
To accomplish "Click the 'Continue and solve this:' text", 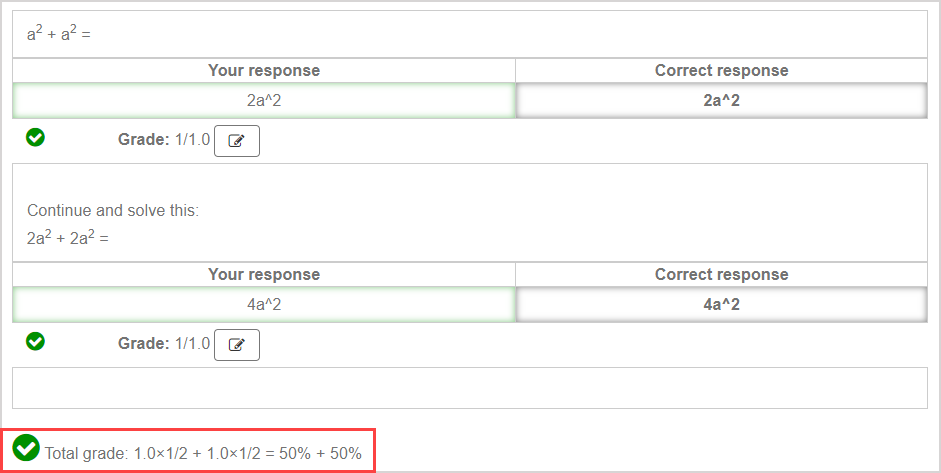I will tap(113, 211).
